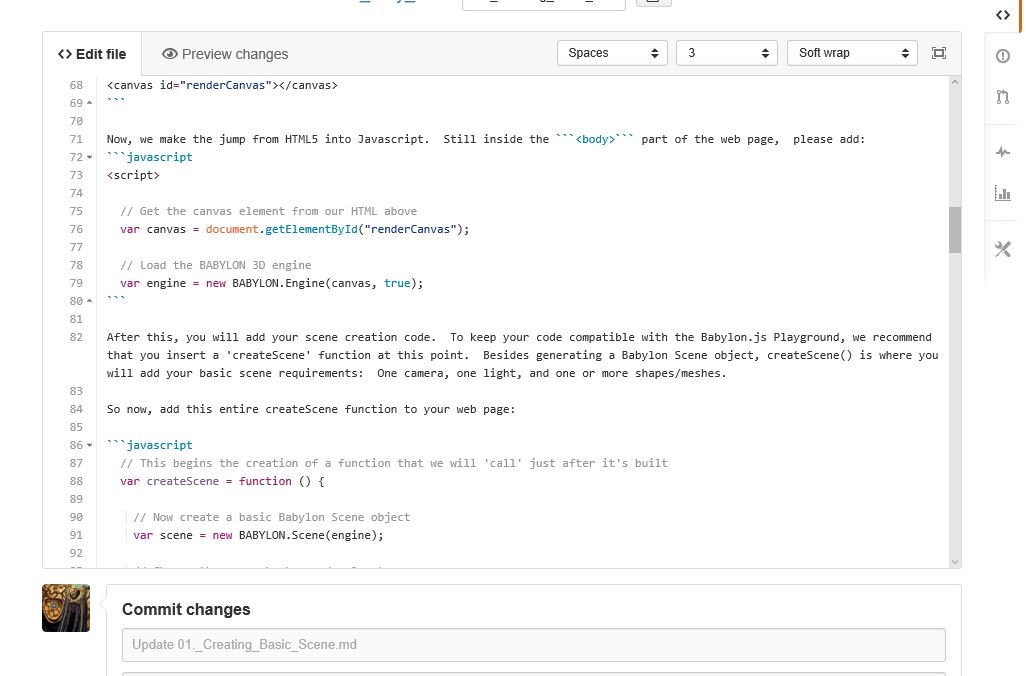The width and height of the screenshot is (1026, 676).
Task: Click the comment 'Load the BABYLON 3D engine'
Action: (x=216, y=265)
